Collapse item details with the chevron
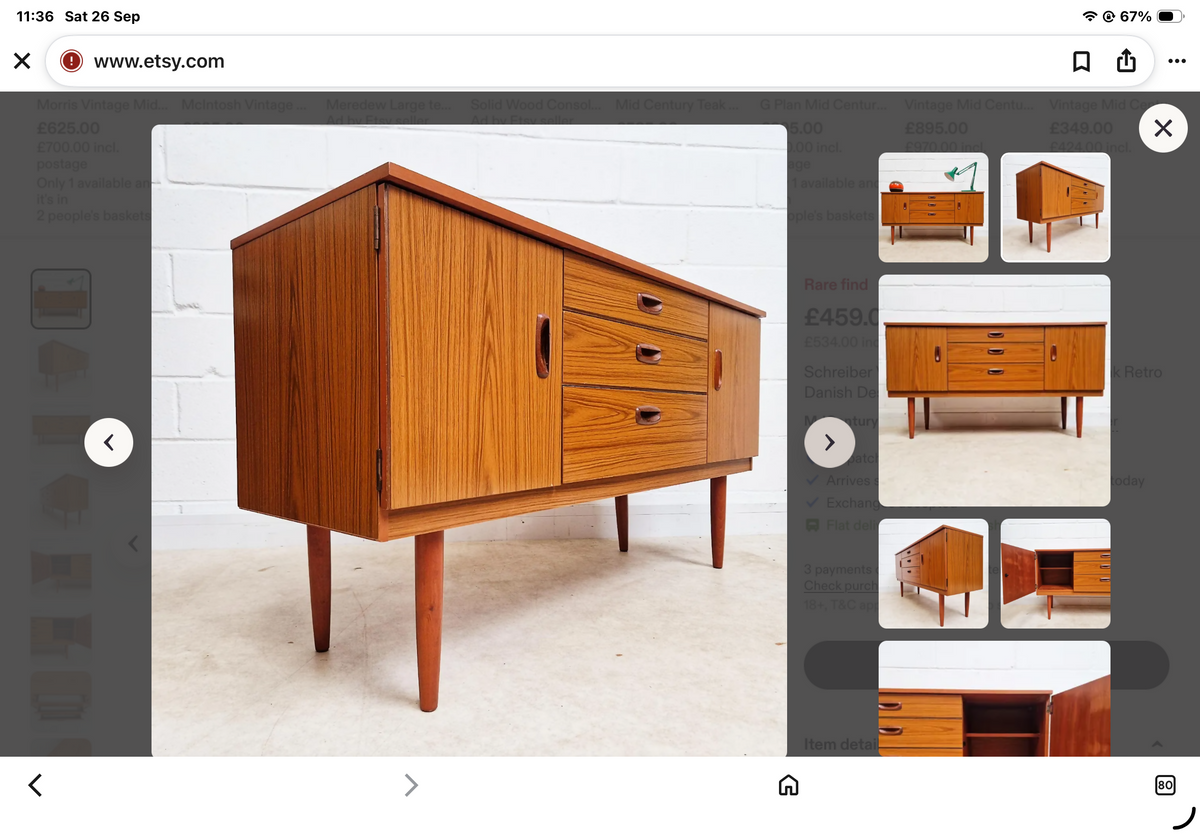 pyautogui.click(x=1157, y=744)
